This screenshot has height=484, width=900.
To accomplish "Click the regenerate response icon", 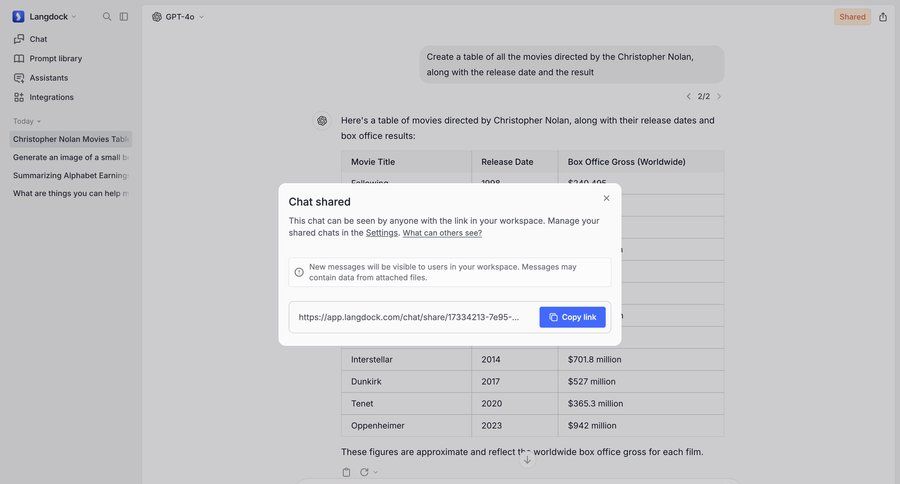I will 364,472.
